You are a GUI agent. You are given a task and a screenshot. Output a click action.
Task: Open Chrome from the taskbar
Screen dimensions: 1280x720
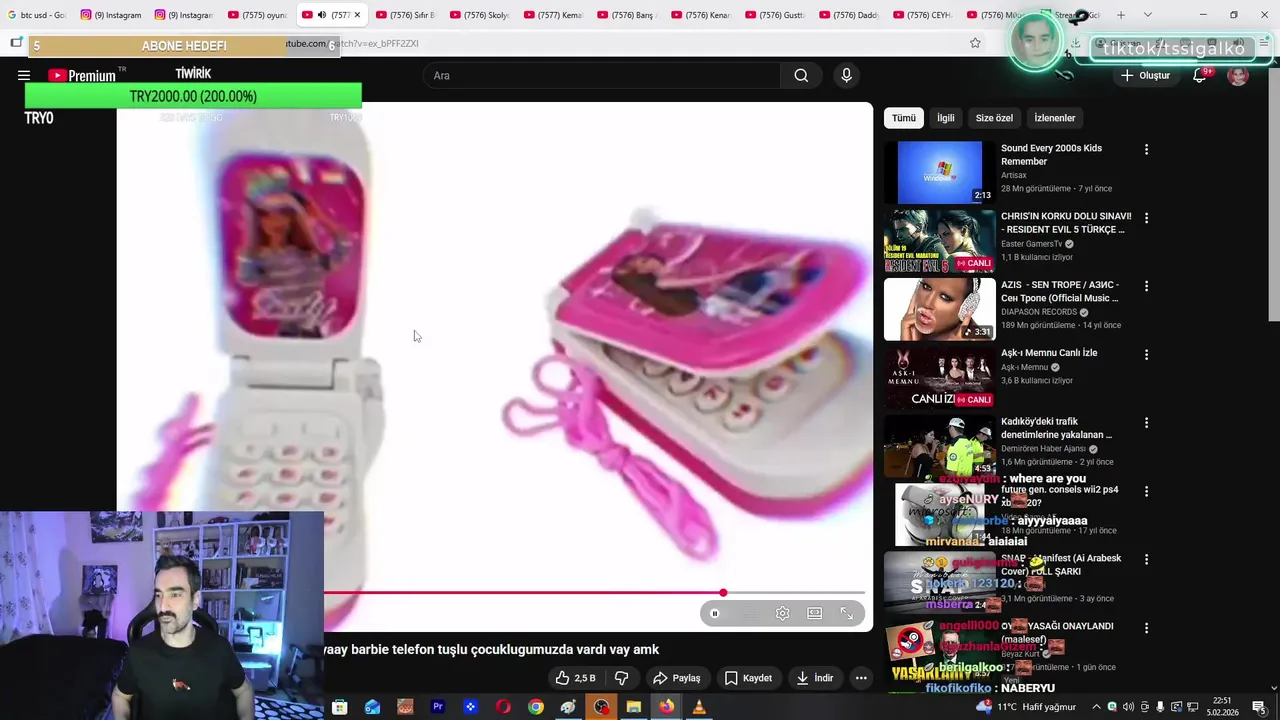point(536,707)
